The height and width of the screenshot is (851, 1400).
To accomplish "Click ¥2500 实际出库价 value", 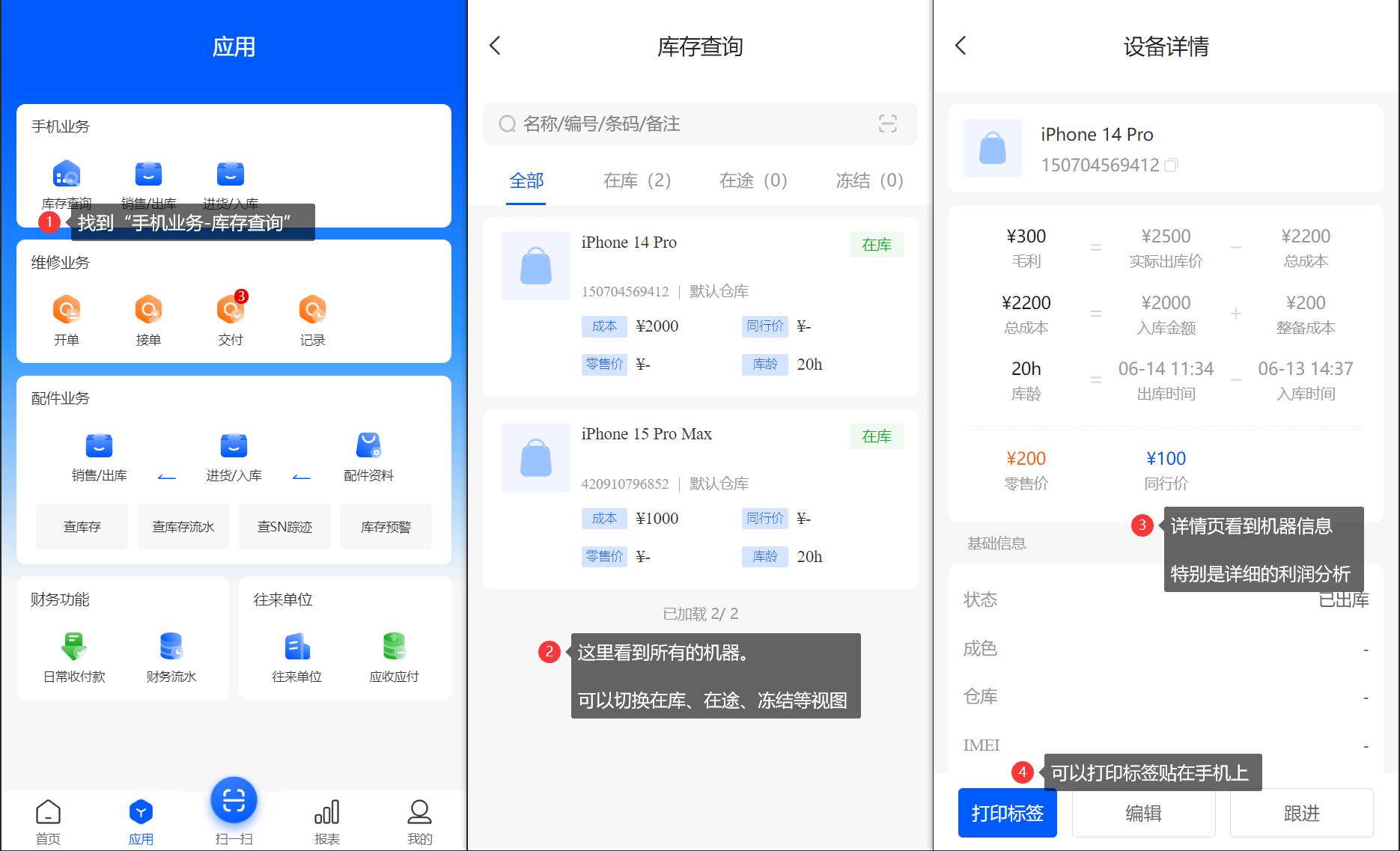I will click(1166, 237).
